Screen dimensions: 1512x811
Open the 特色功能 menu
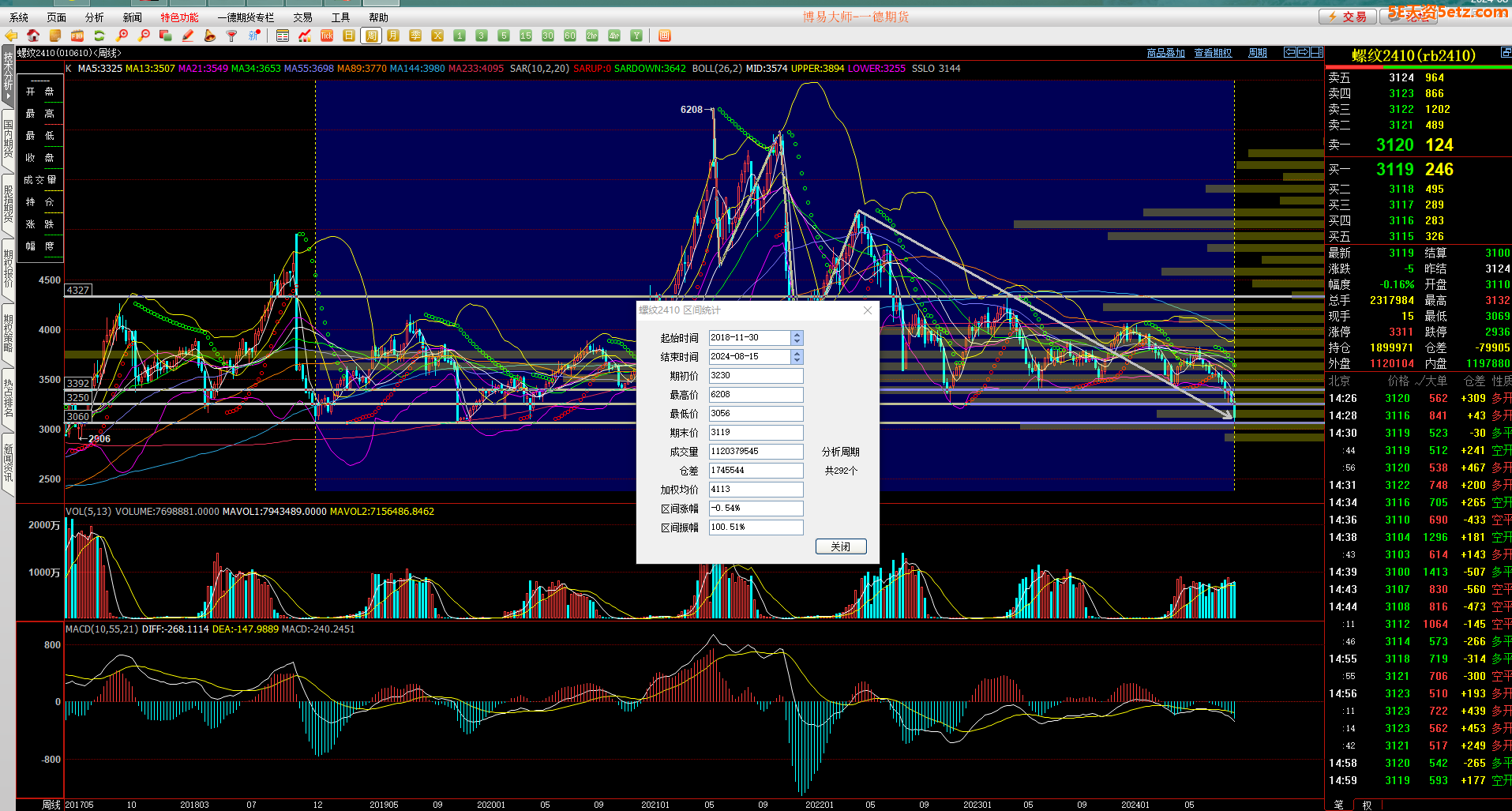179,17
